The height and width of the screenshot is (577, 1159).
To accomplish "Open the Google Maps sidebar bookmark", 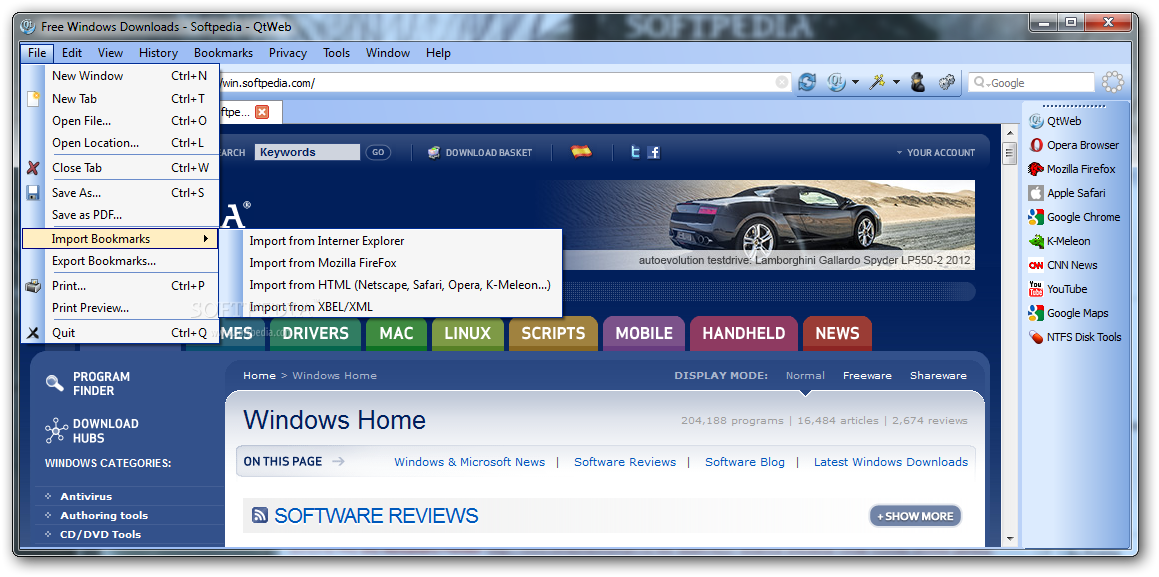I will click(x=1068, y=313).
